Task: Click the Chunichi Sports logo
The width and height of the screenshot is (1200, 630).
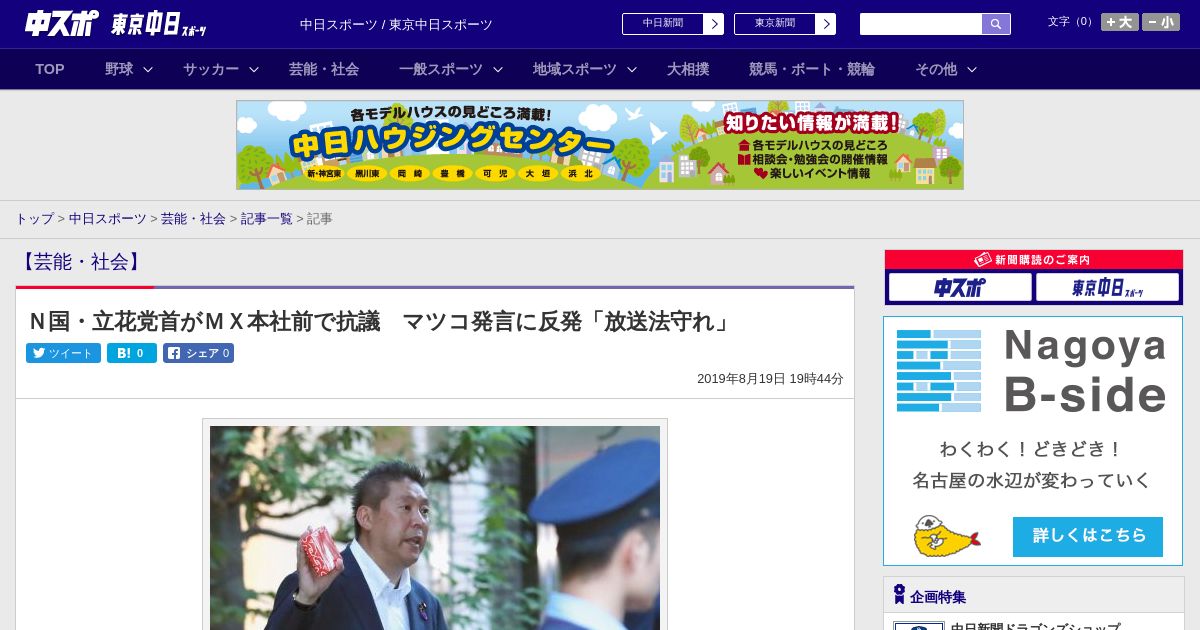Action: 62,24
